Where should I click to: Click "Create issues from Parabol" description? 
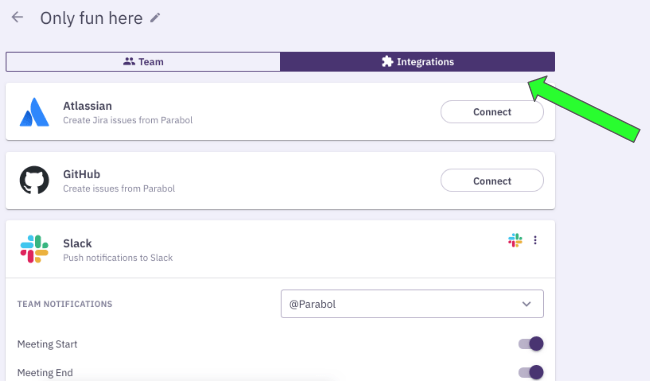(x=119, y=189)
